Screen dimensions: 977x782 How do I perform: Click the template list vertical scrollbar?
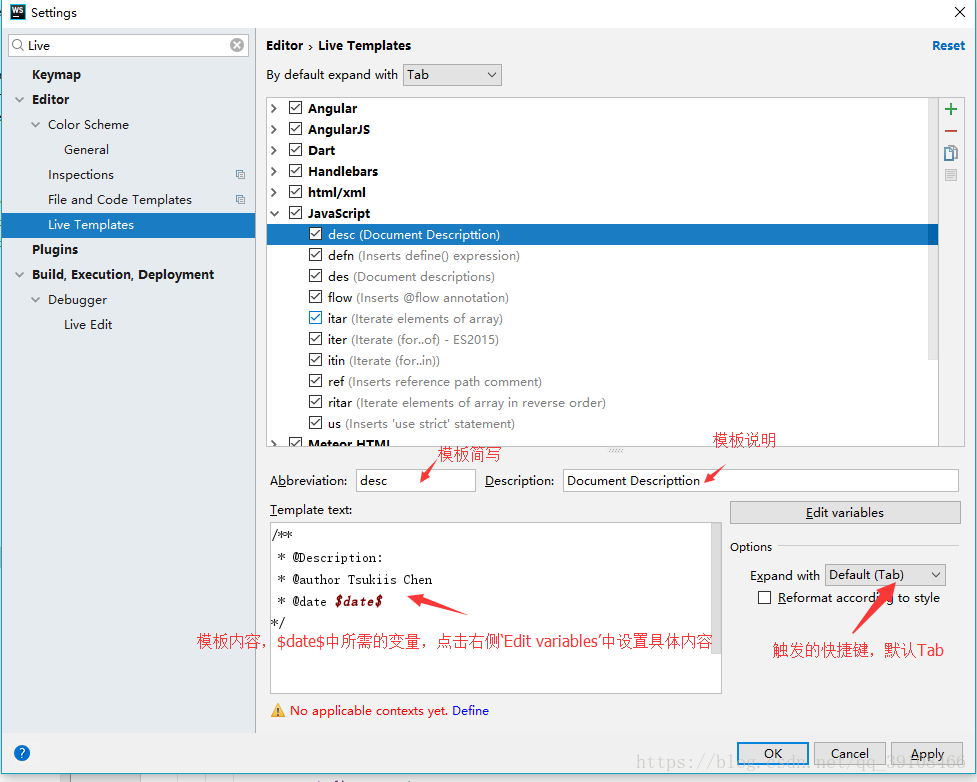tap(932, 229)
